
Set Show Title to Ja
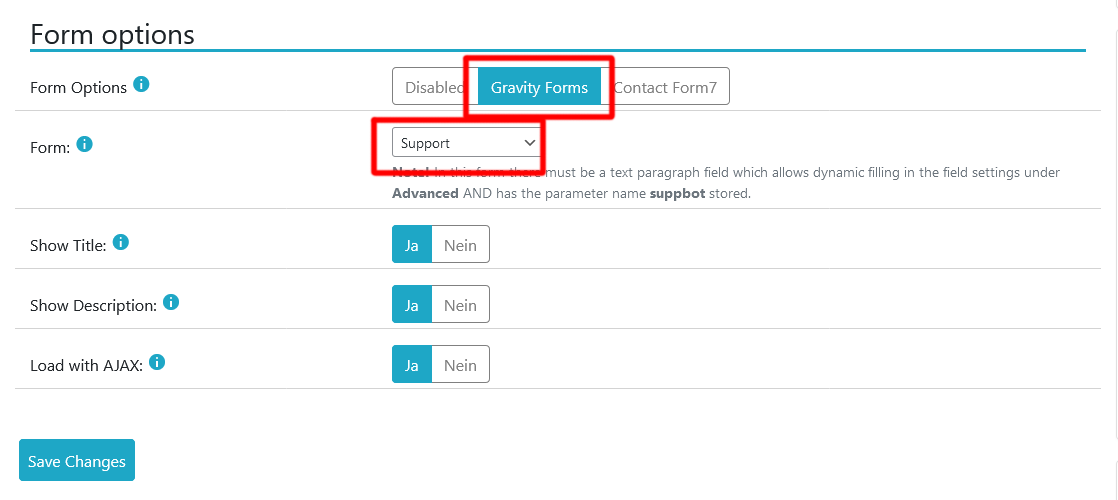[x=411, y=245]
